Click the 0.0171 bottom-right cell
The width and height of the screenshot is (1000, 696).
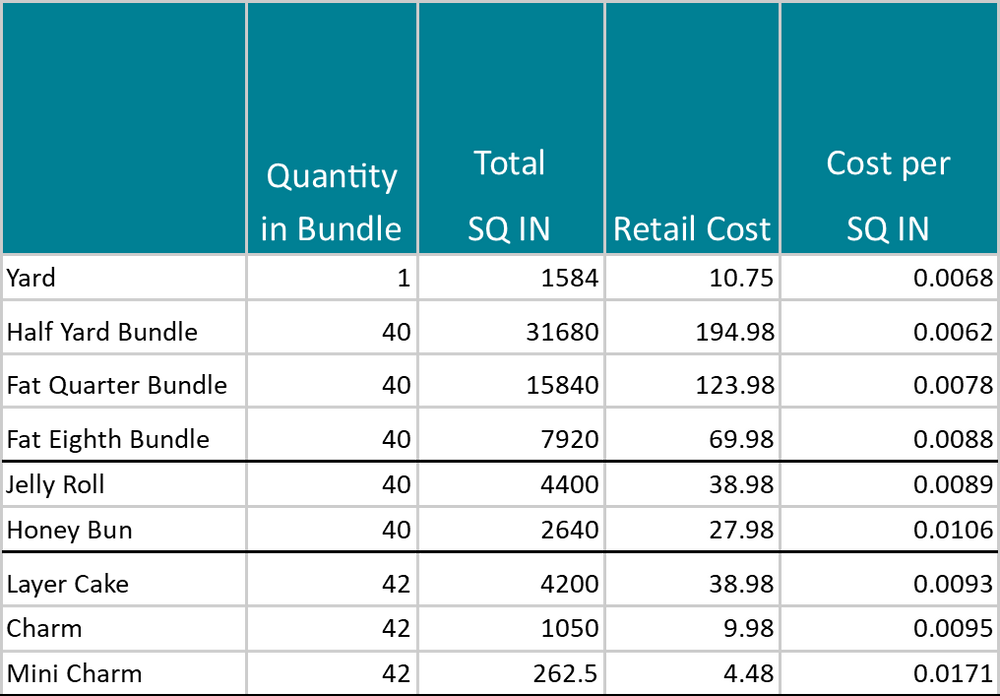point(887,673)
